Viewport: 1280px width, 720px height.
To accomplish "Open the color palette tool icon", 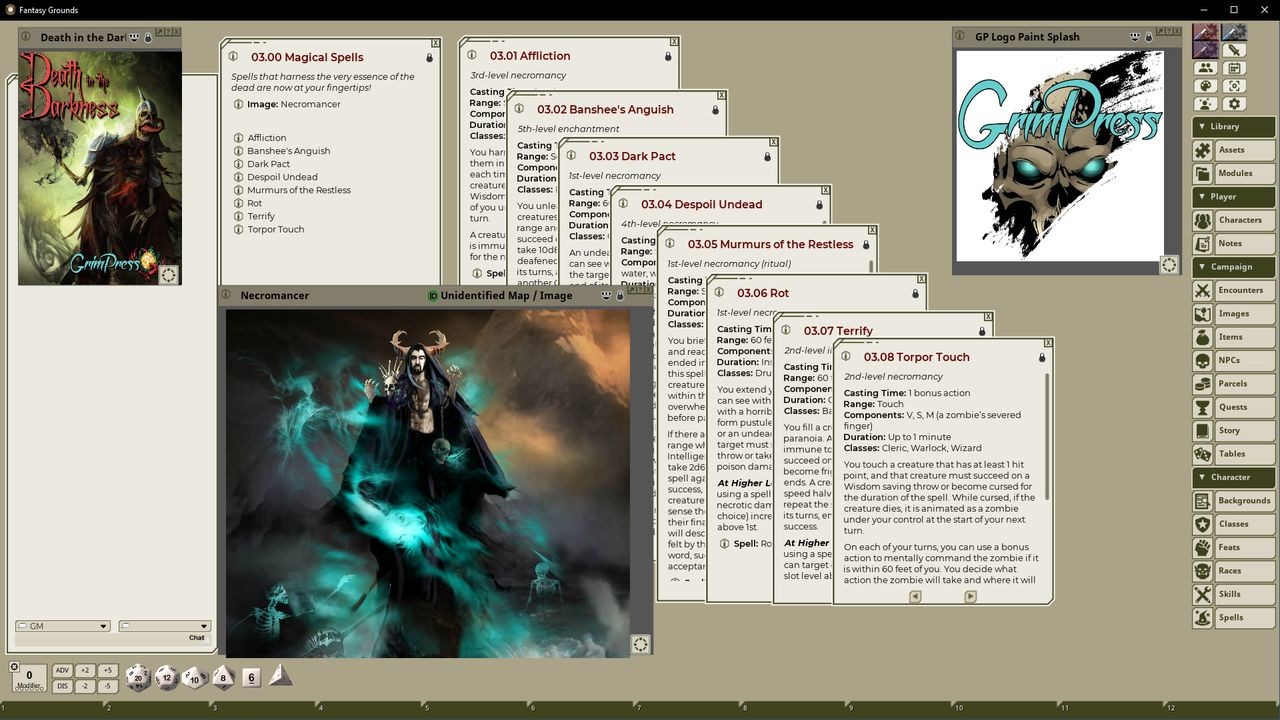I will click(x=1204, y=86).
